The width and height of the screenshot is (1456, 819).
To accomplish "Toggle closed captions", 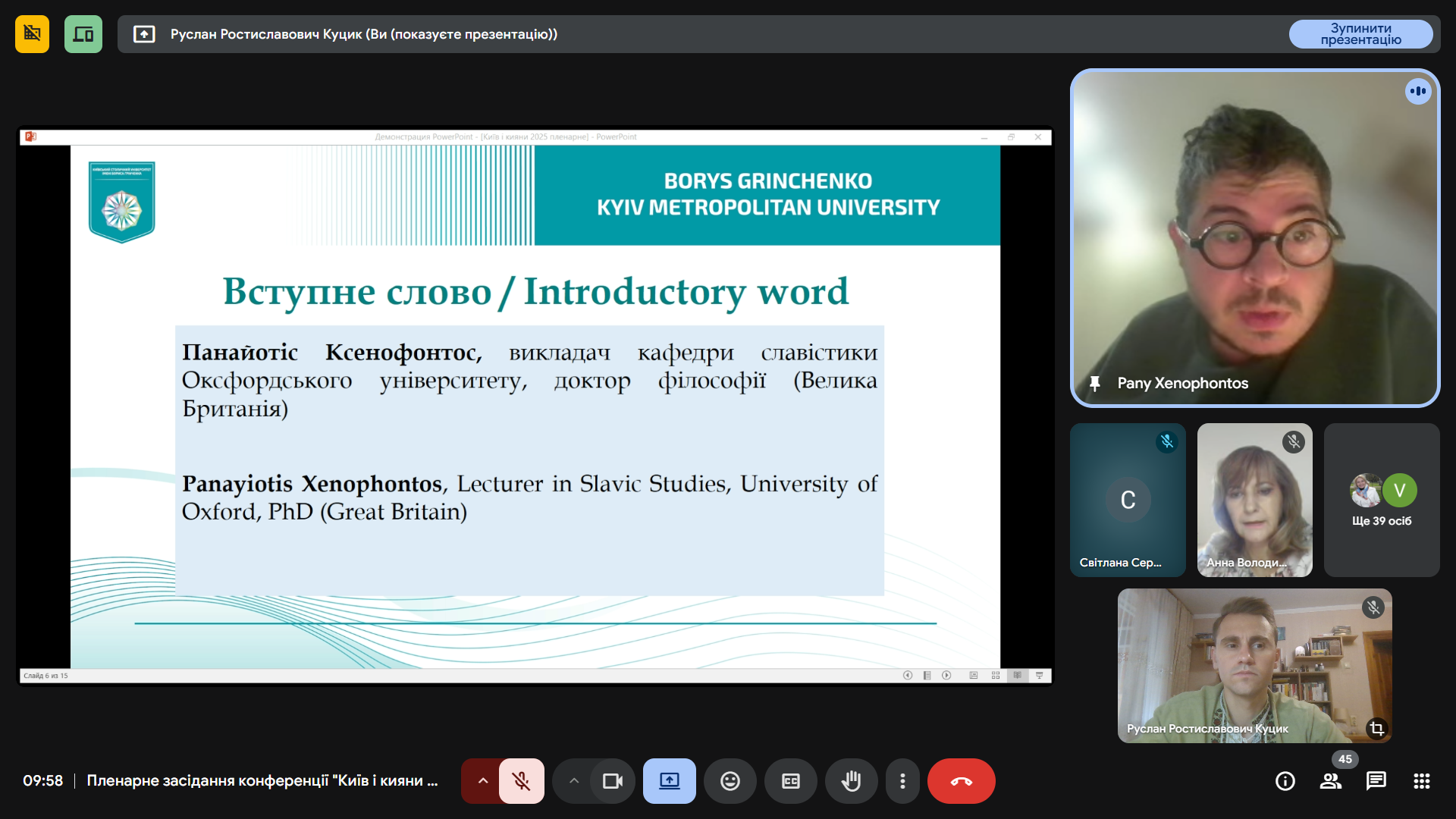I will (x=790, y=781).
